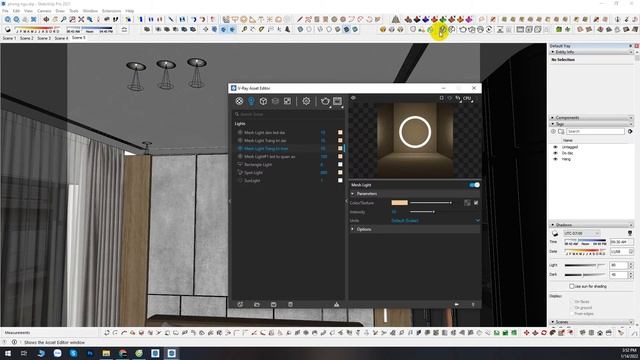Switch to Scene 1 tab
Viewport: 640px width, 360px height.
[9, 38]
